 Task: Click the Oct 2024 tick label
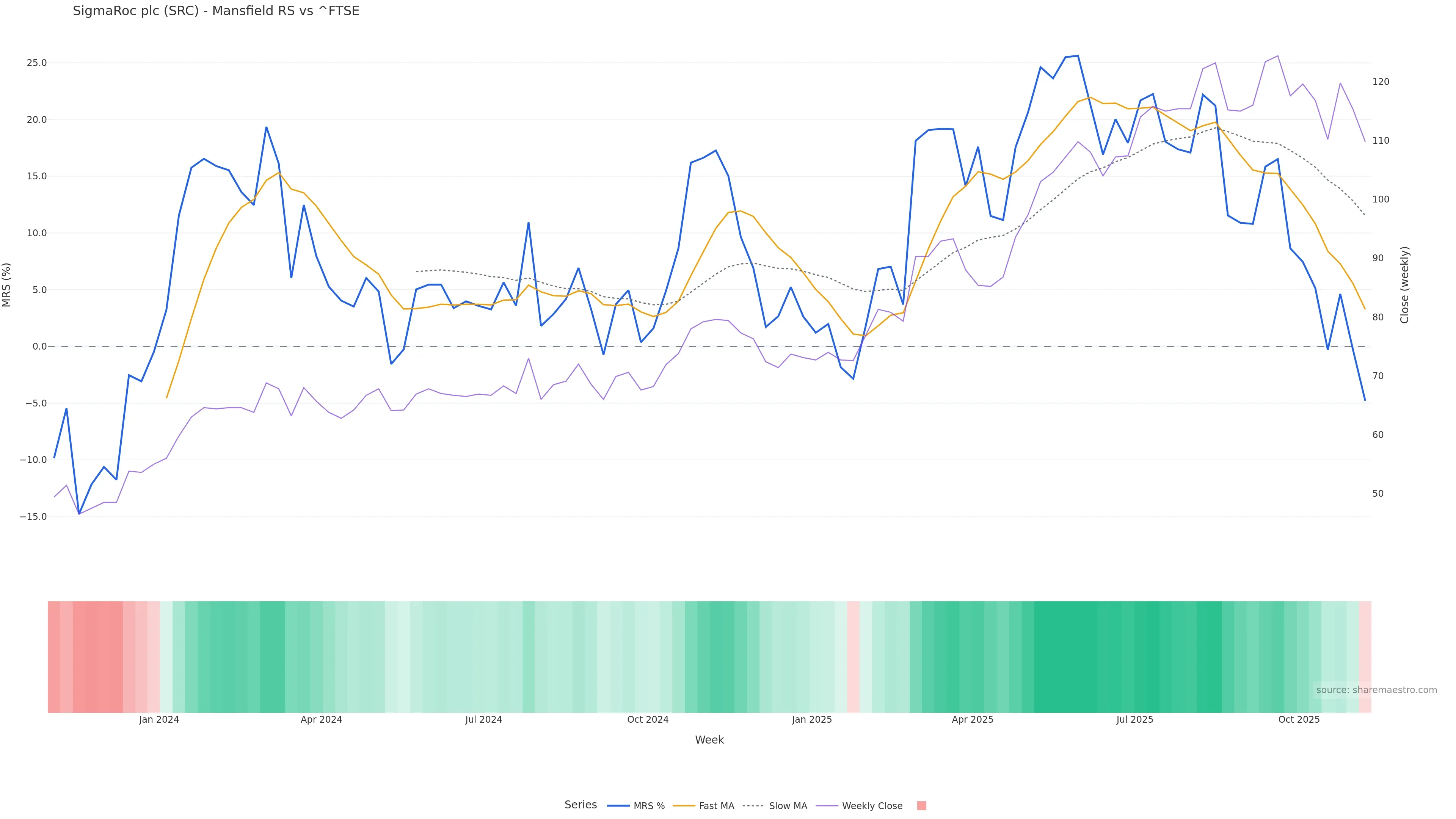coord(648,720)
